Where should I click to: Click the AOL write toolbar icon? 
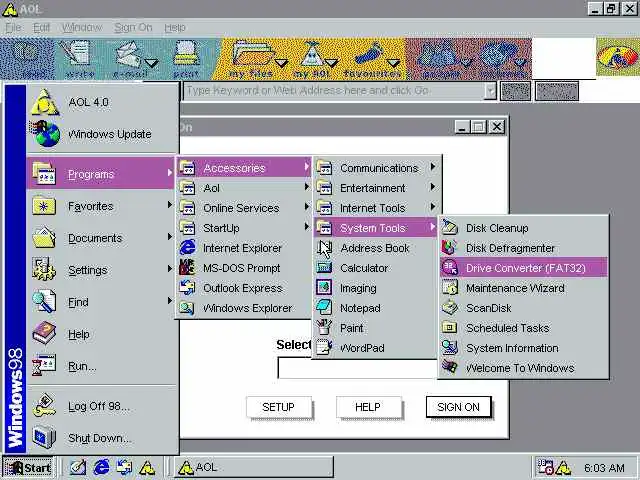point(79,59)
